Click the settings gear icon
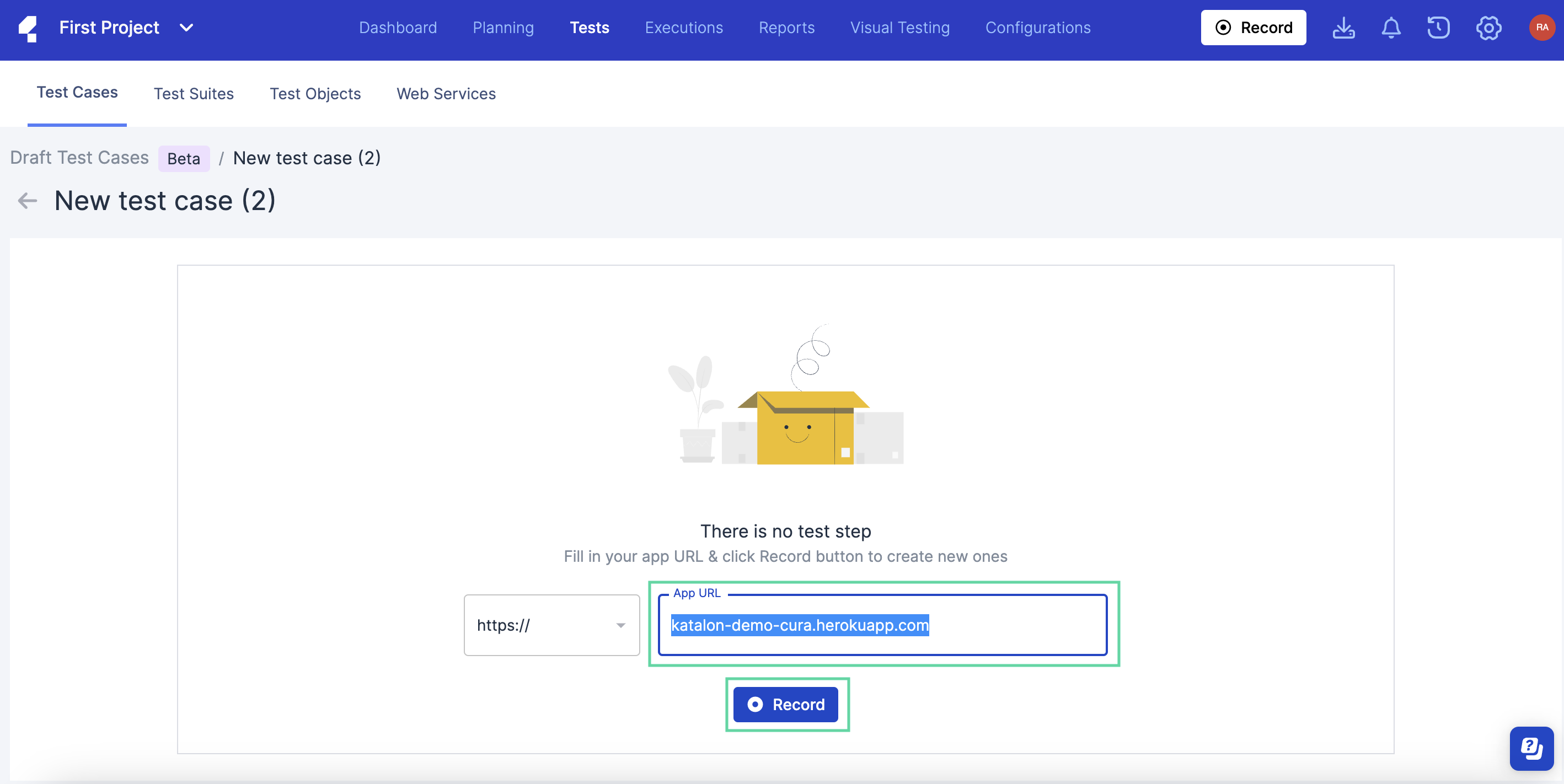This screenshot has height=784, width=1564. click(x=1489, y=27)
